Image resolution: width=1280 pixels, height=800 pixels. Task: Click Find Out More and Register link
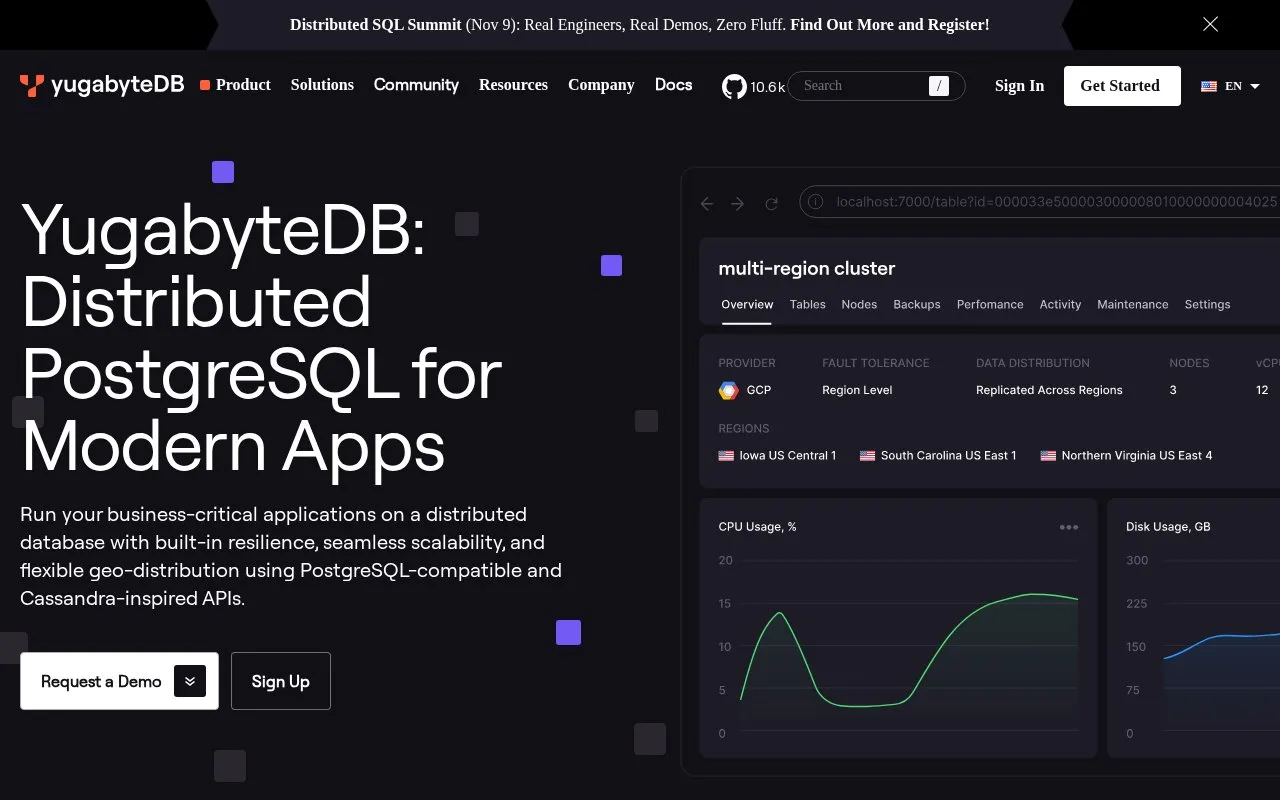click(x=890, y=25)
